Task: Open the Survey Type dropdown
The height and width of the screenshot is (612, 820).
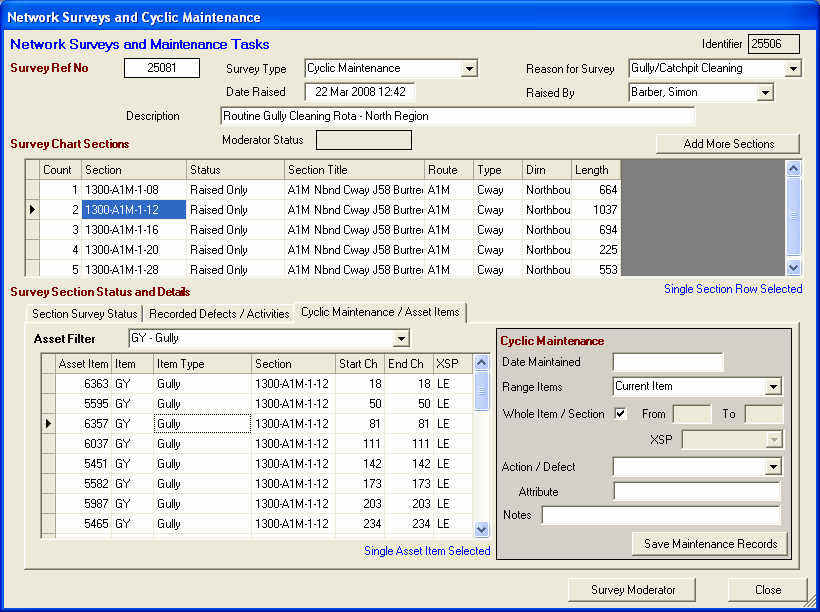Action: (469, 69)
